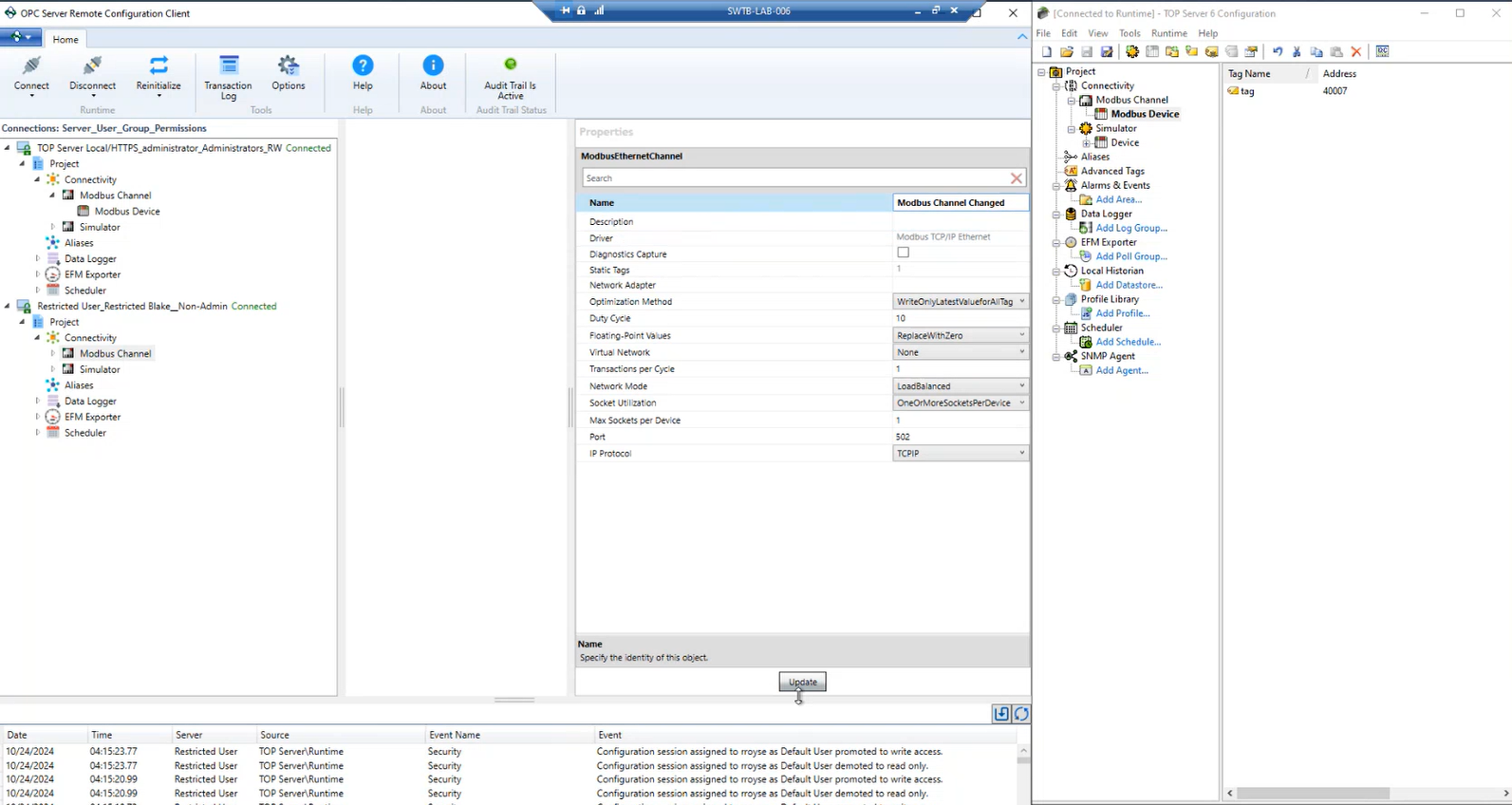Click the Cut scissors icon in TOP Server toolbar
The height and width of the screenshot is (805, 1512).
(1297, 52)
